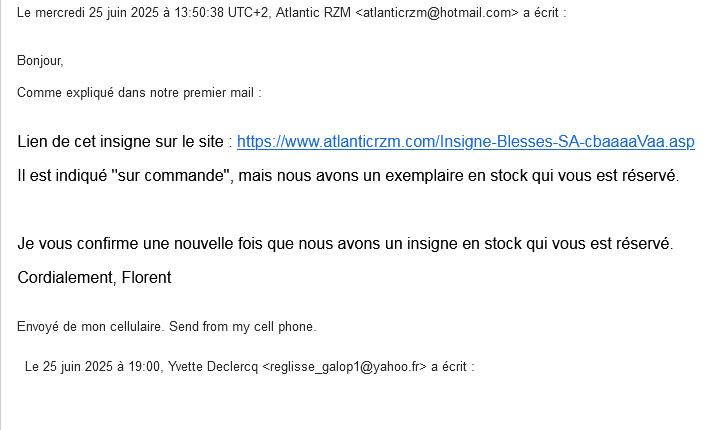Click the atlanticrzm@hotmail.com email address
The width and height of the screenshot is (722, 430).
(437, 12)
